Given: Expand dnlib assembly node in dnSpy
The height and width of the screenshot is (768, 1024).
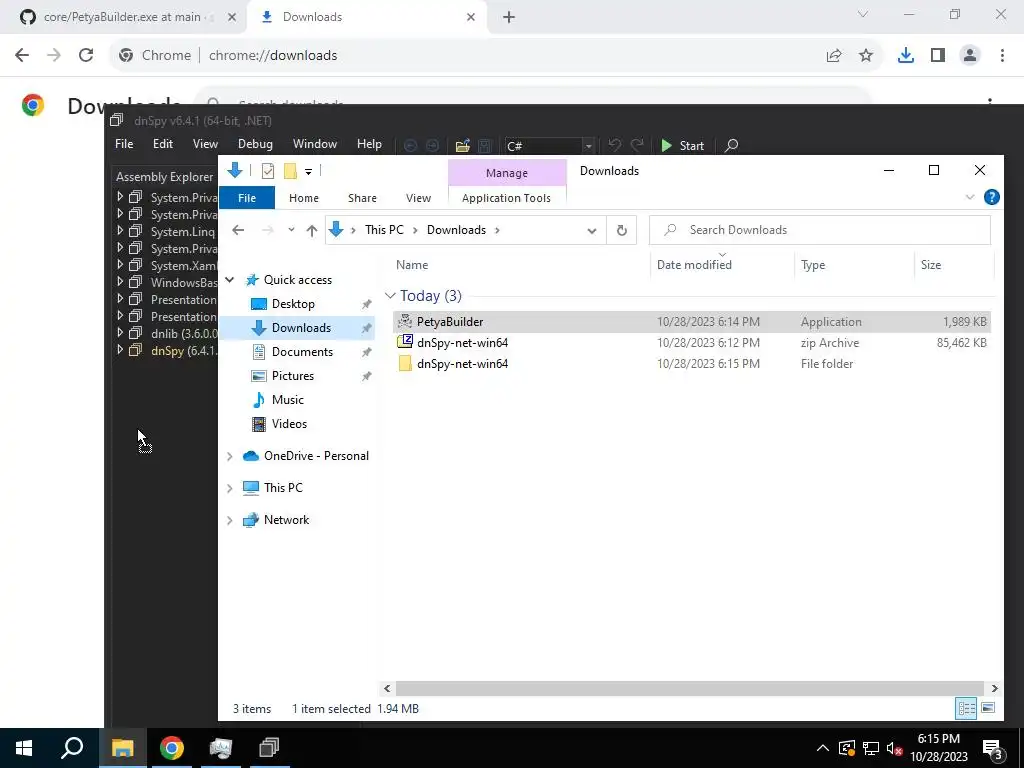Looking at the screenshot, I should click(120, 332).
